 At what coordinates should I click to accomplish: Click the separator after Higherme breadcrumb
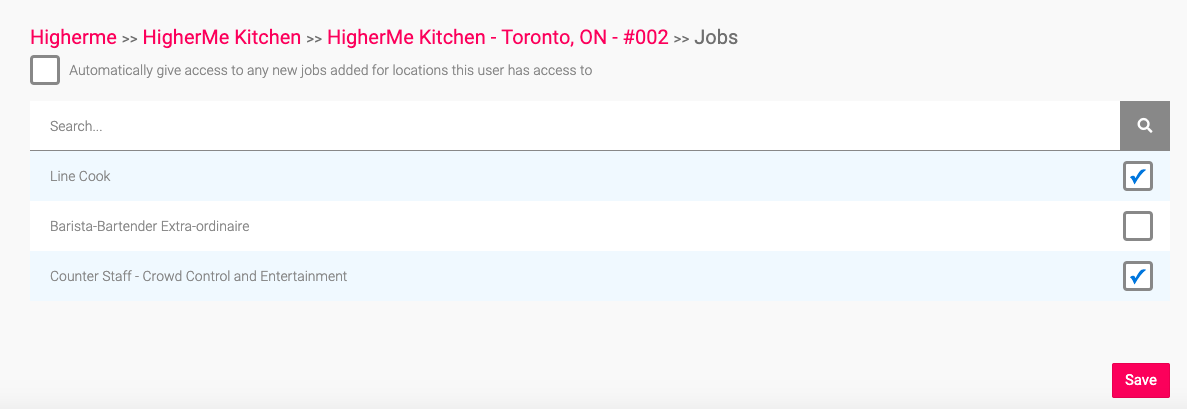[129, 38]
